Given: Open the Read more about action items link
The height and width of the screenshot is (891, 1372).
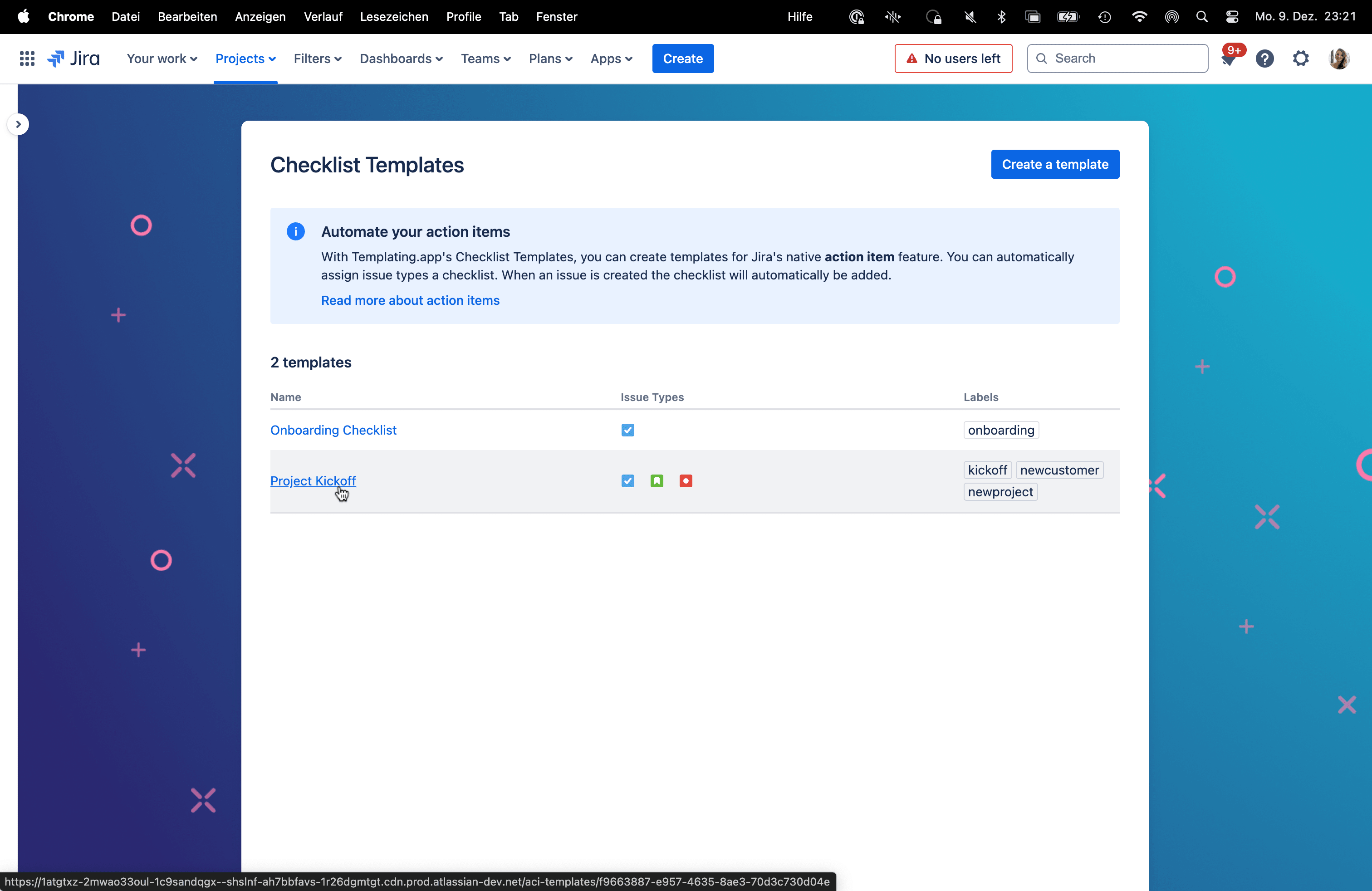Looking at the screenshot, I should [410, 300].
